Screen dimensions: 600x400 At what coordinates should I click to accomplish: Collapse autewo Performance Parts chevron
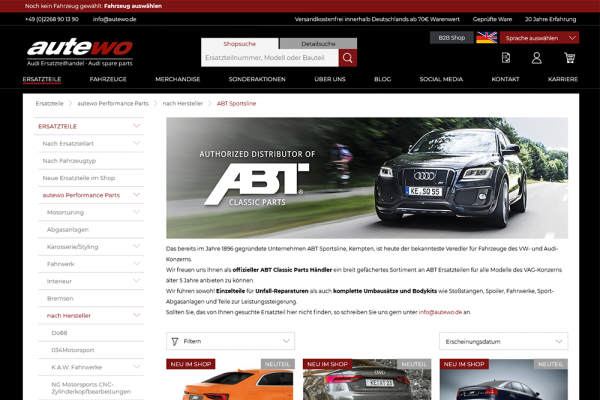tap(136, 195)
